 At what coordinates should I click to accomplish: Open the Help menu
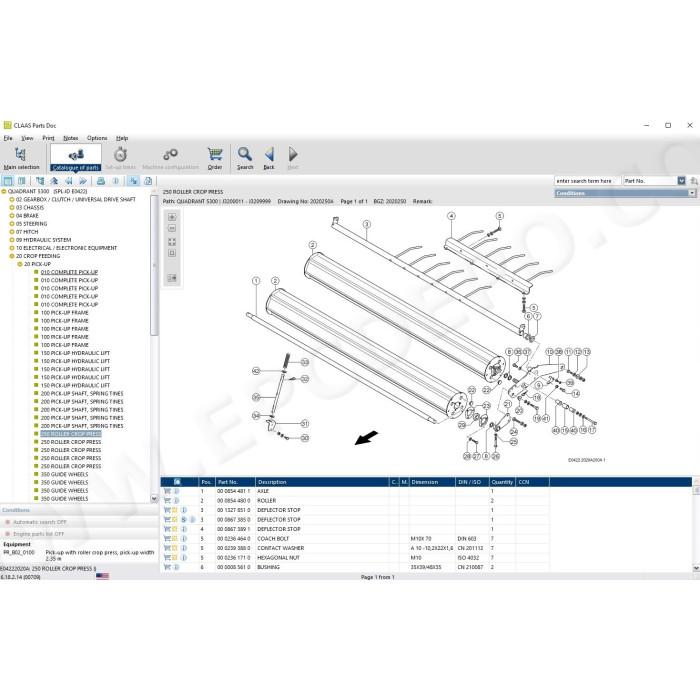[x=122, y=138]
